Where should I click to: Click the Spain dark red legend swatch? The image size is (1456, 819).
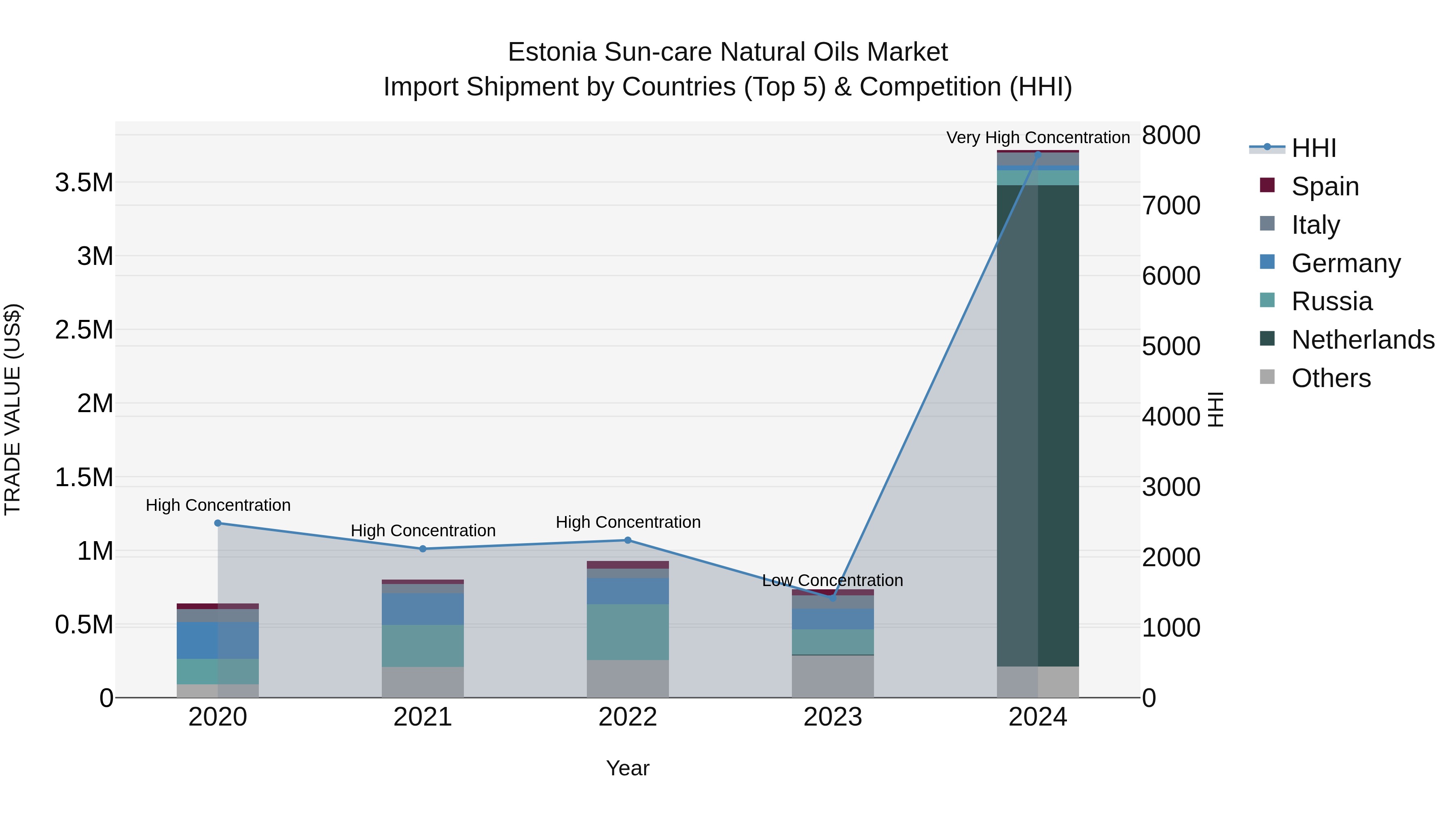point(1267,185)
